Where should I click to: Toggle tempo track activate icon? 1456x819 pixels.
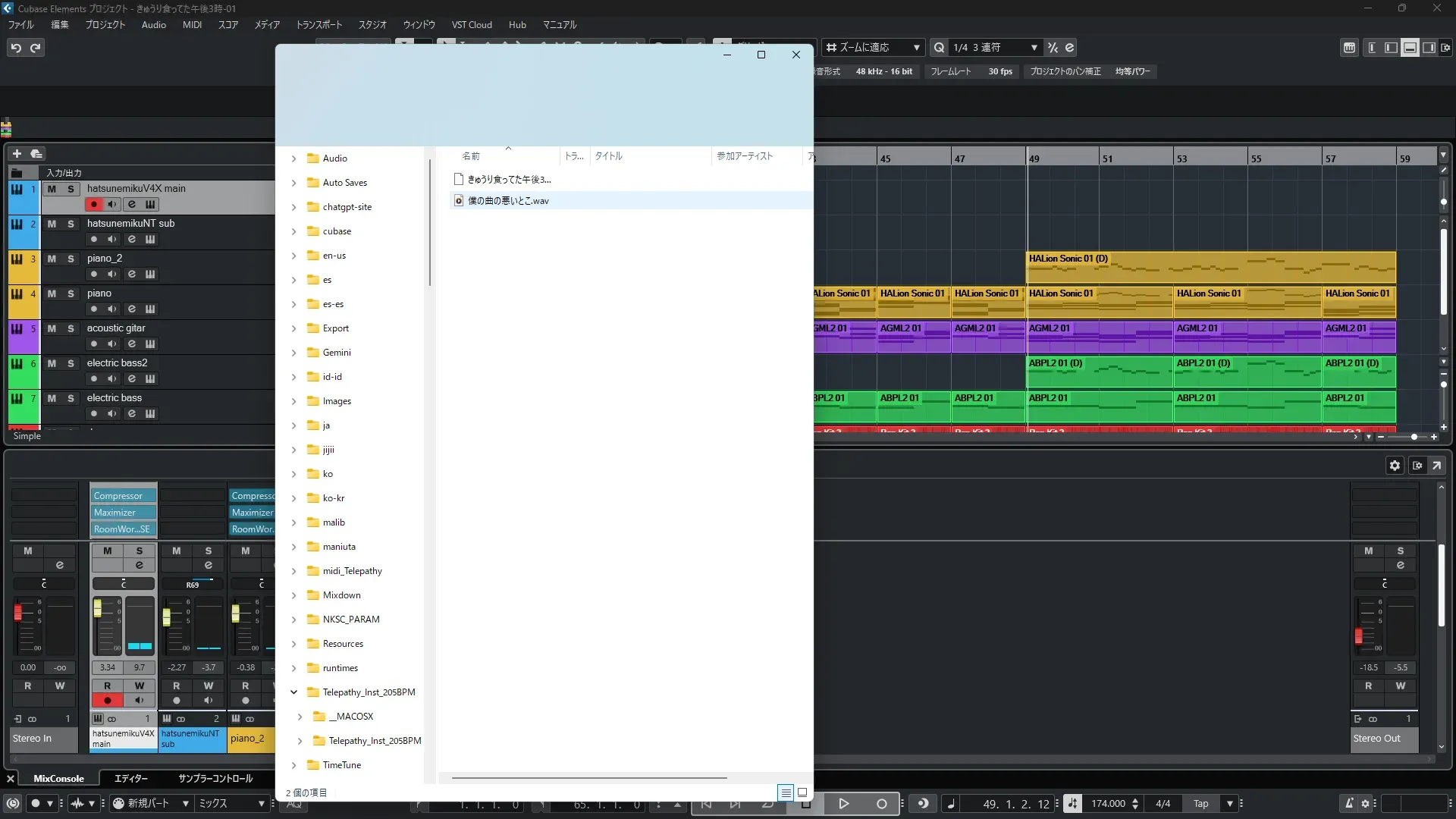point(1072,804)
